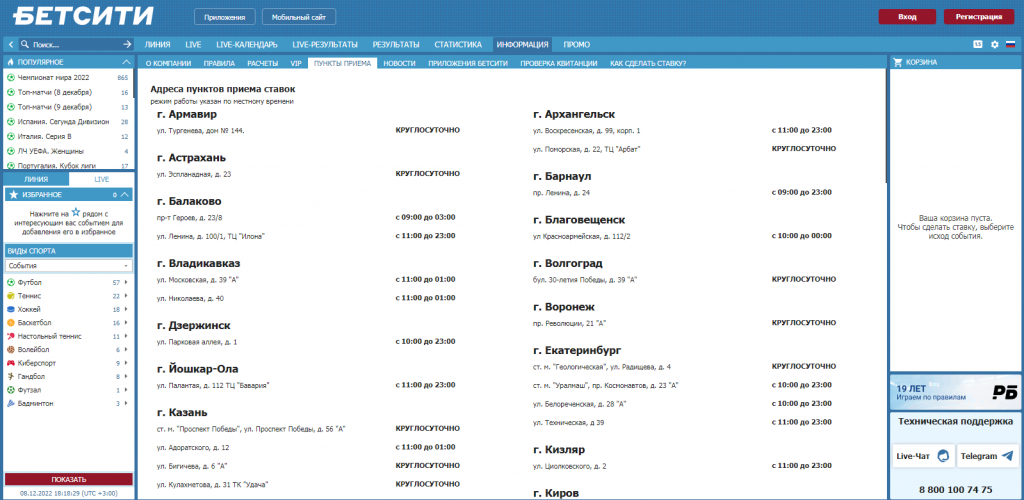Click the gamepad icon next to Киберспорт

[x=11, y=364]
